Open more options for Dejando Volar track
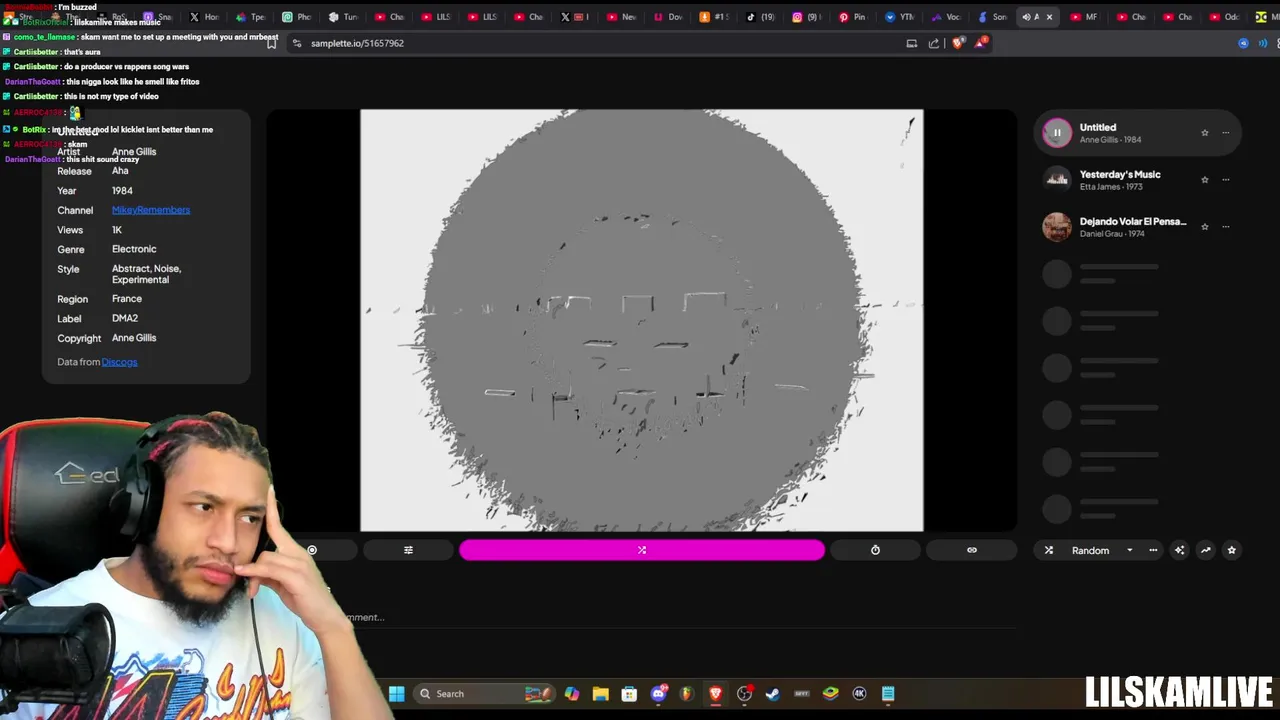Screen dimensions: 1280x720 point(1226,226)
